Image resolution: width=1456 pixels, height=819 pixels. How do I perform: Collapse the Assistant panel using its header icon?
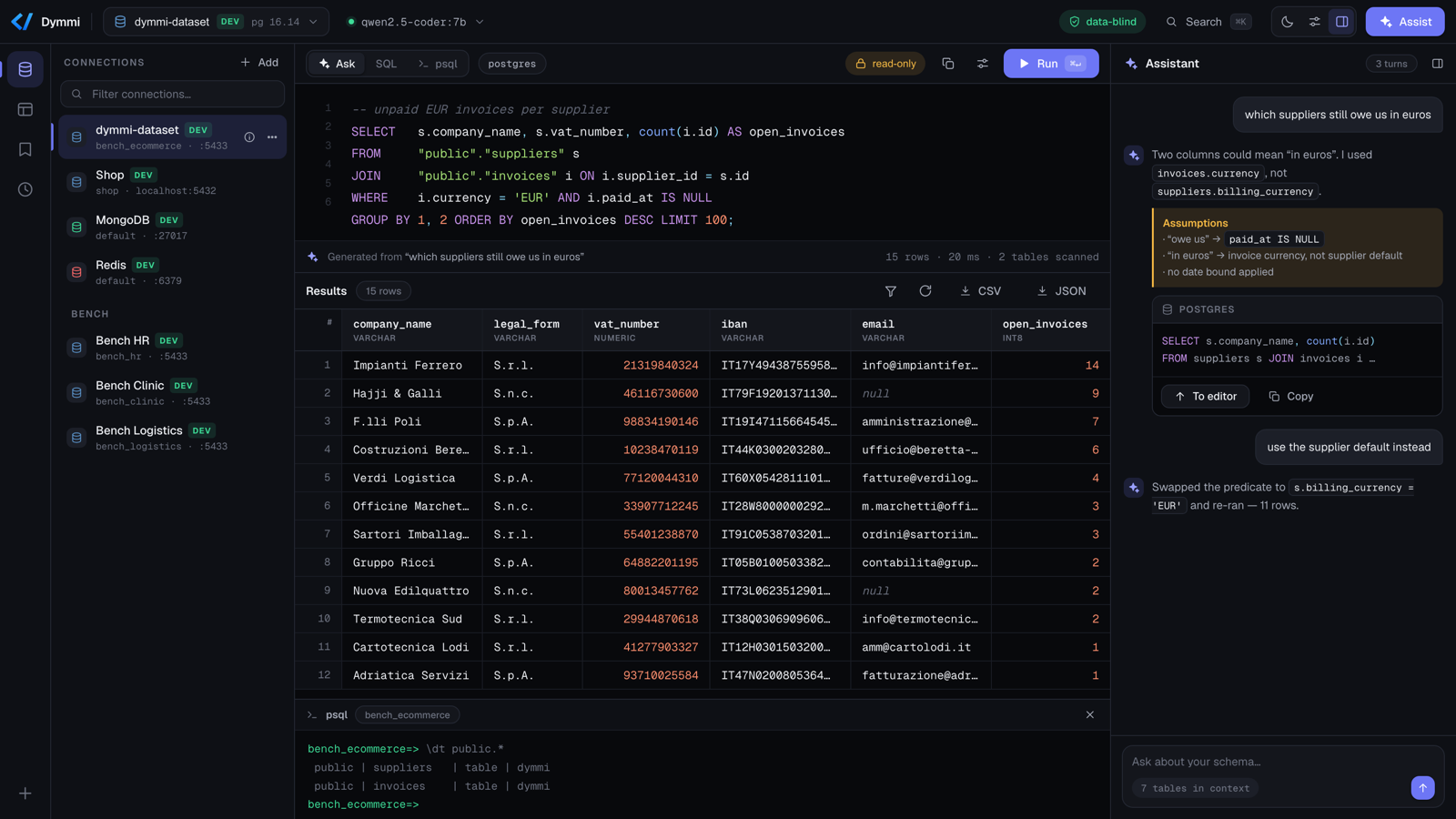1438,64
